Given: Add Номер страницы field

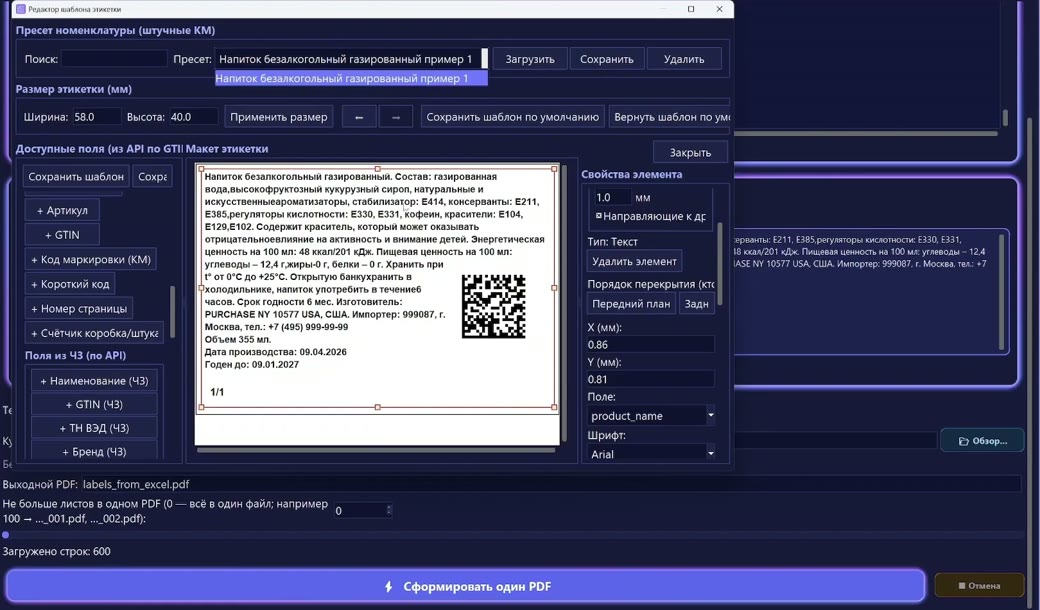Looking at the screenshot, I should click(x=79, y=308).
